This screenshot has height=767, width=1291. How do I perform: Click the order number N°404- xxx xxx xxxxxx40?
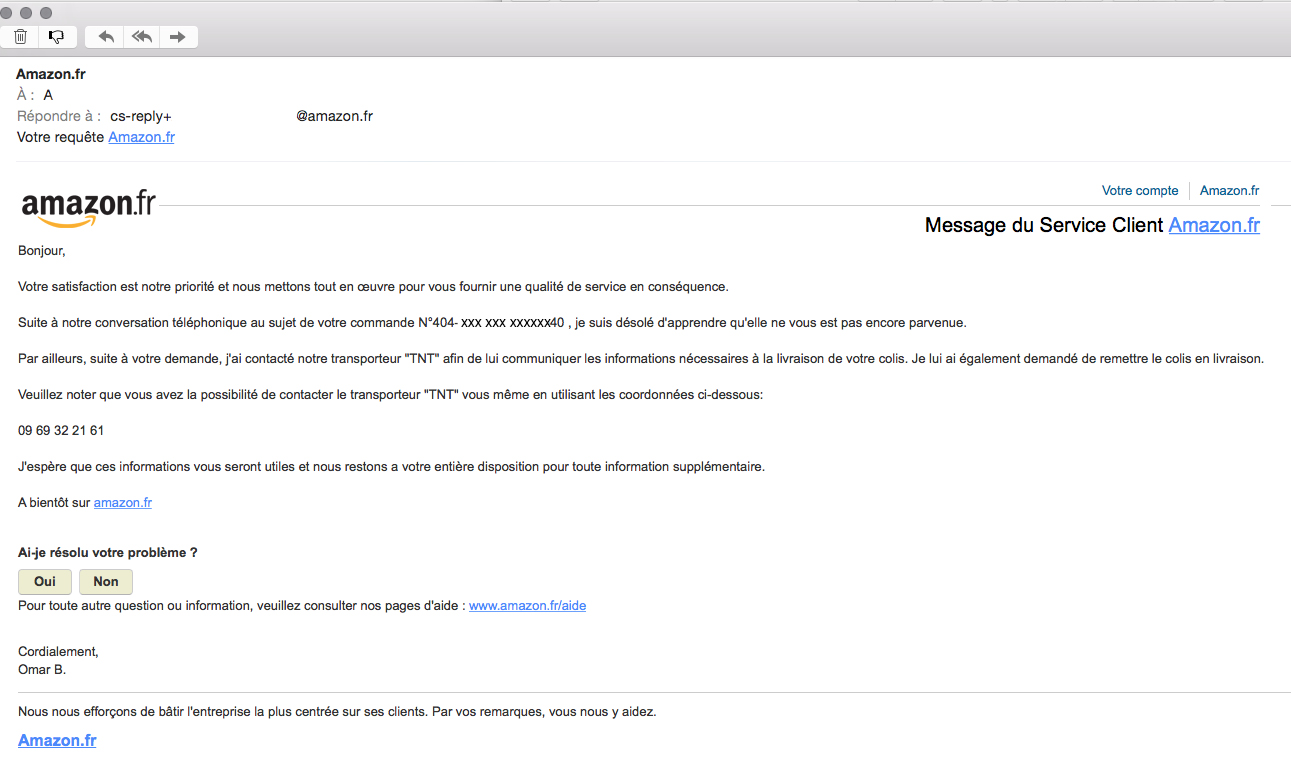pos(491,323)
